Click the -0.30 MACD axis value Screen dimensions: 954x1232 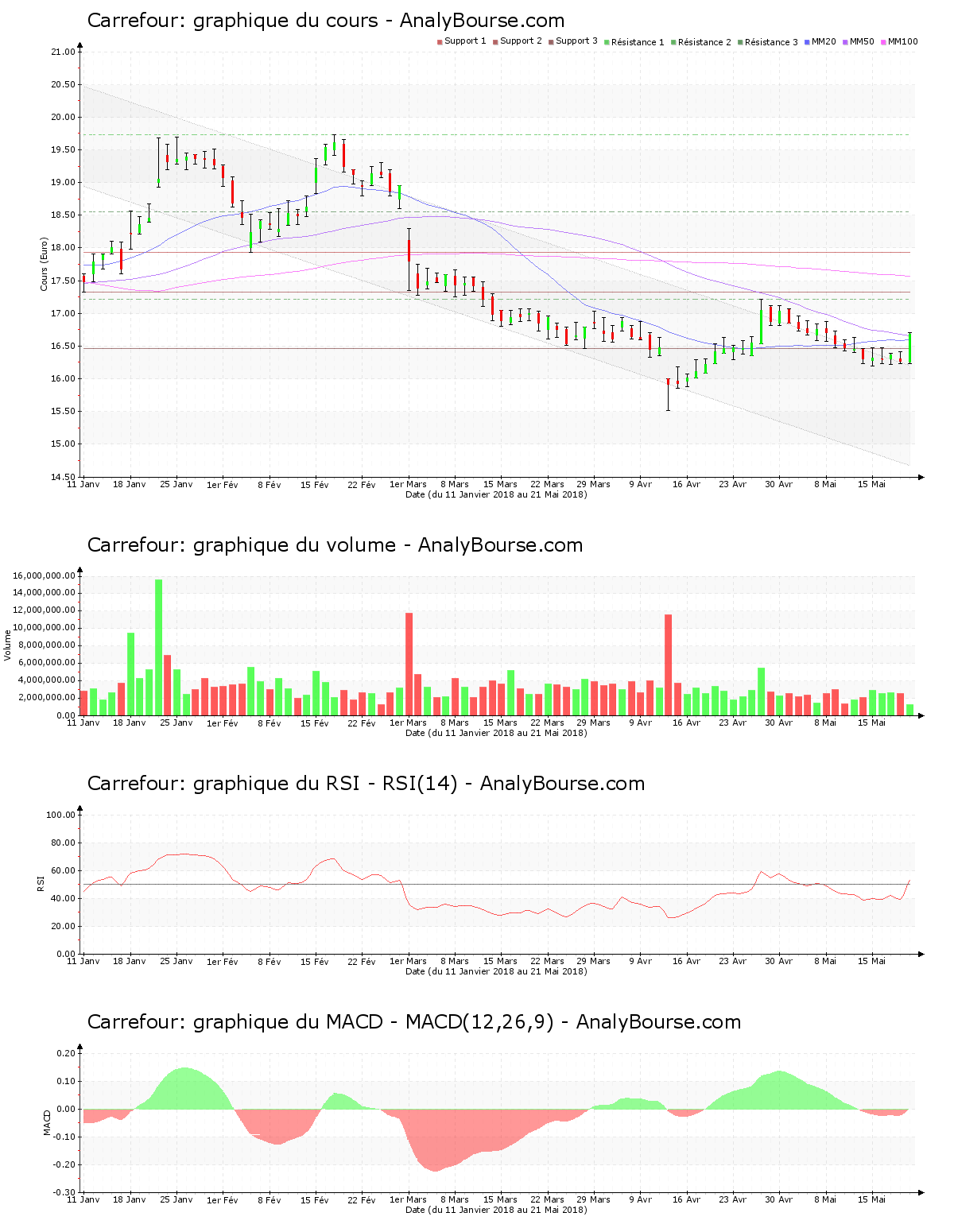coord(63,1192)
